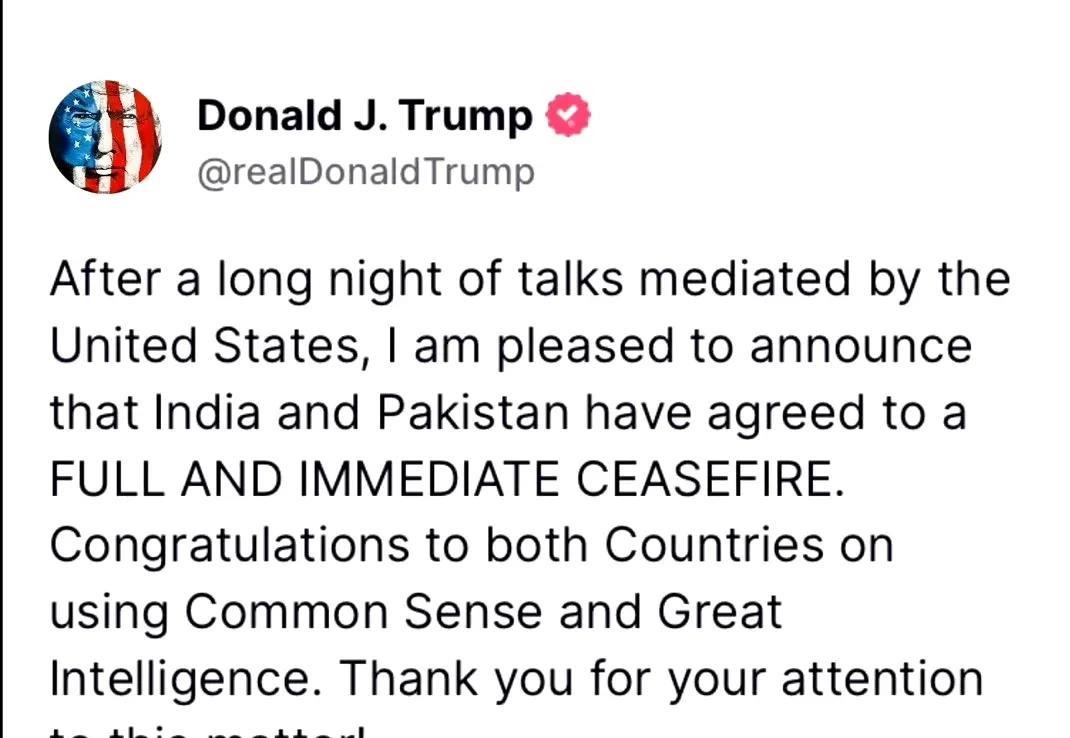1070x738 pixels.
Task: Select the word "agreed" in the post
Action: (785, 415)
